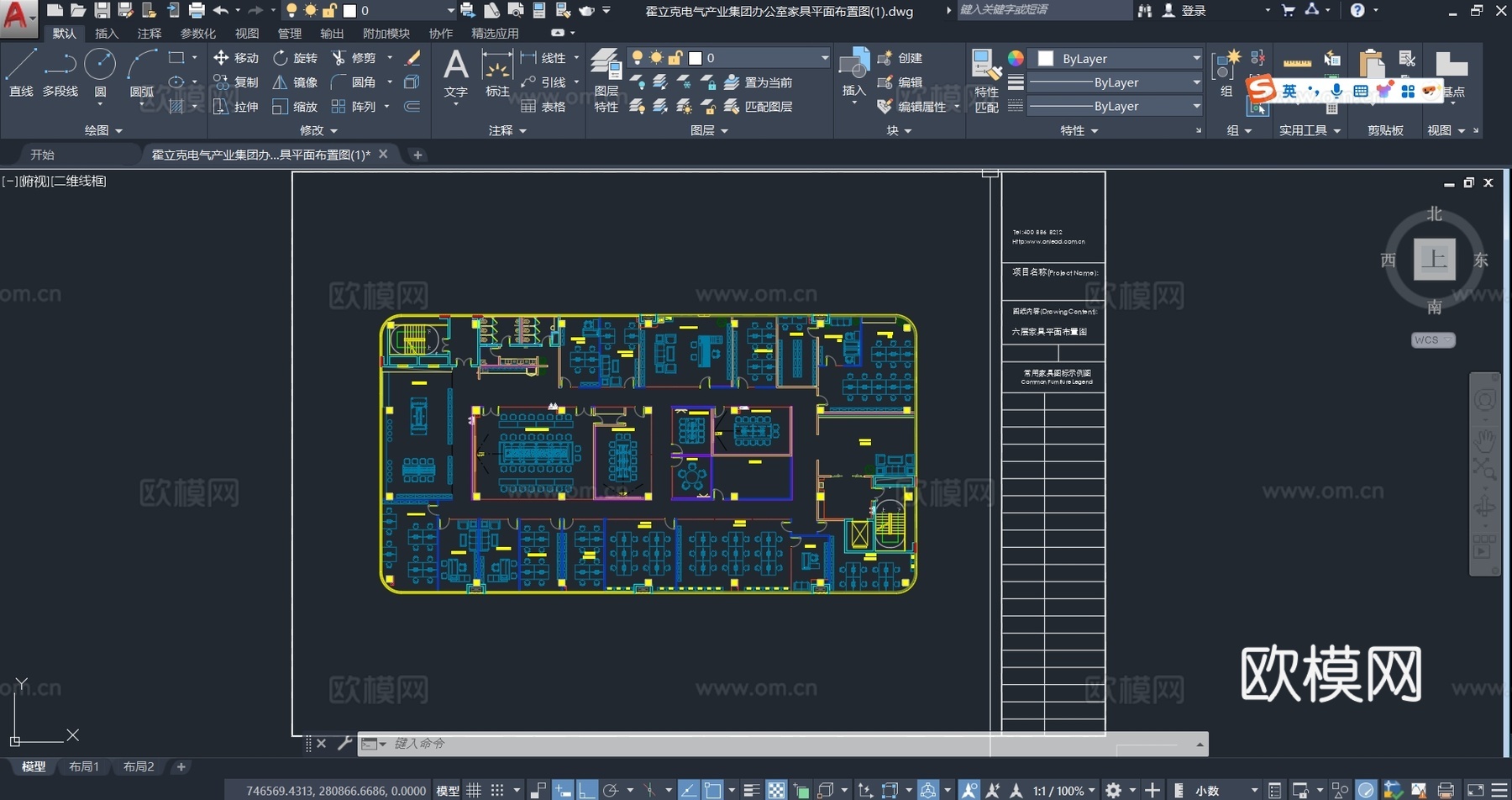Image resolution: width=1512 pixels, height=800 pixels.
Task: Switch to the Output (输出) ribbon tab
Action: [332, 34]
